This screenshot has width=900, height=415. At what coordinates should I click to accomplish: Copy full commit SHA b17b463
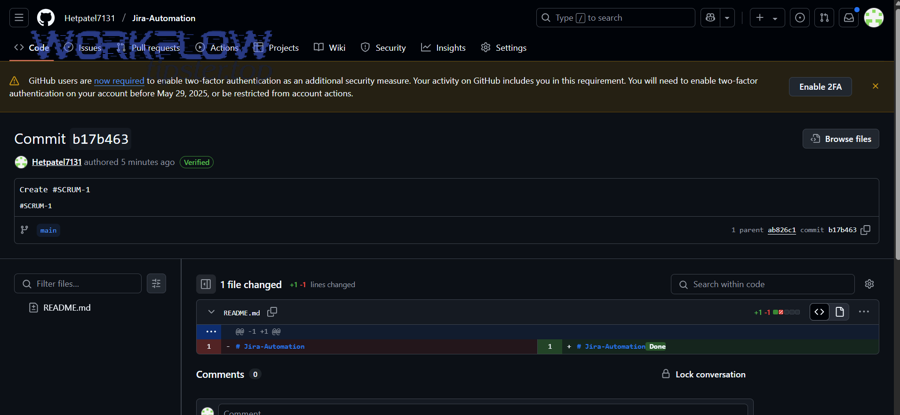tap(866, 230)
